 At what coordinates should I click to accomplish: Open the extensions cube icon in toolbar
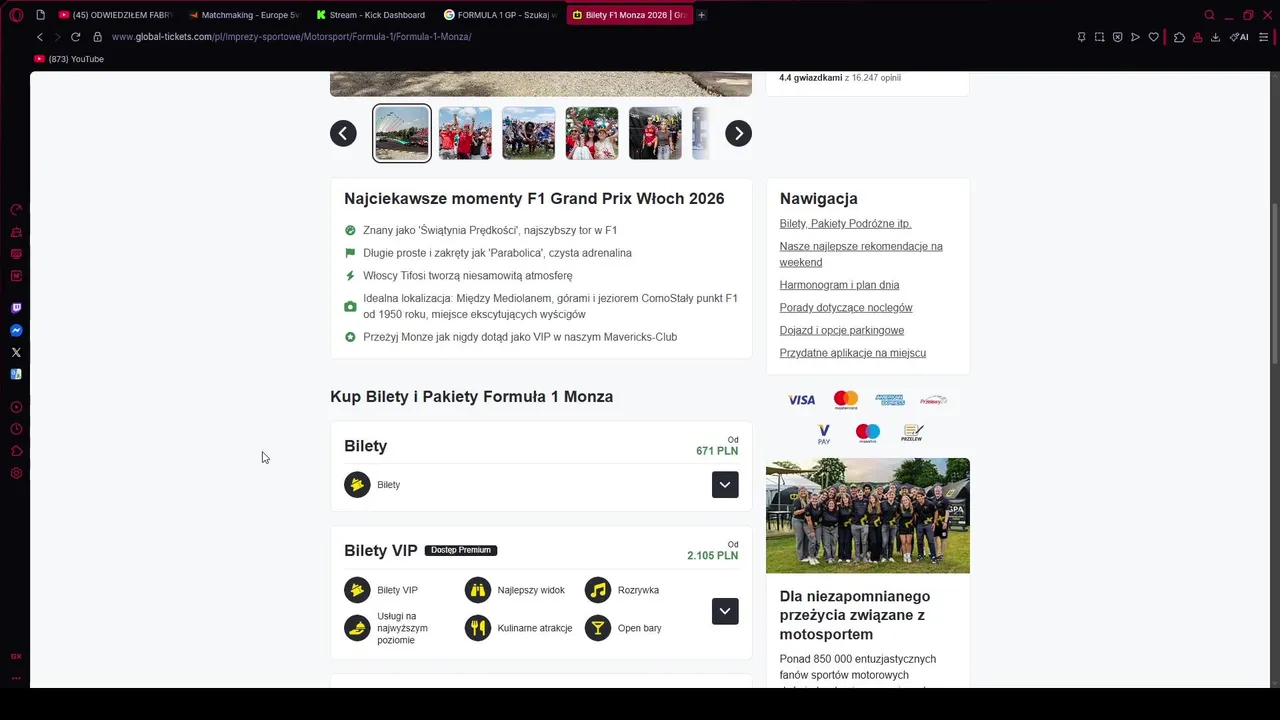[1180, 37]
